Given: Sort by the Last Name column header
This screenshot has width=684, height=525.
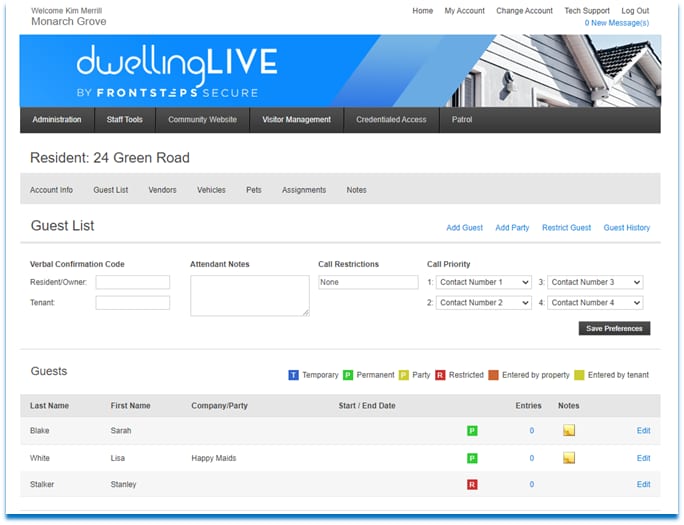Looking at the screenshot, I should 49,406.
